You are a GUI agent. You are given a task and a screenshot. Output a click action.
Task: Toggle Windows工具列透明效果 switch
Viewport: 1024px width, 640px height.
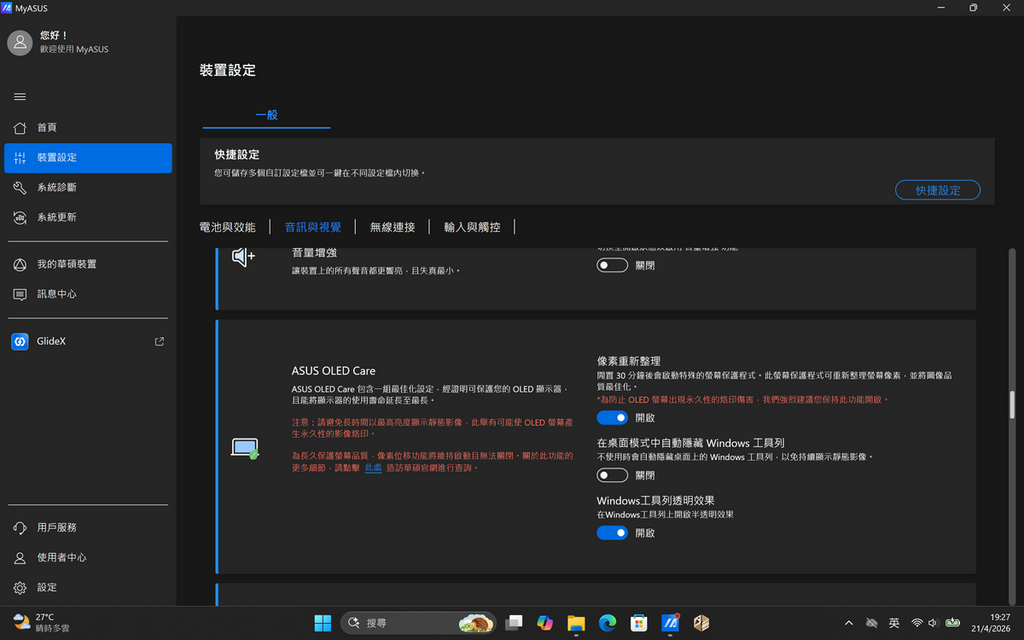click(612, 532)
